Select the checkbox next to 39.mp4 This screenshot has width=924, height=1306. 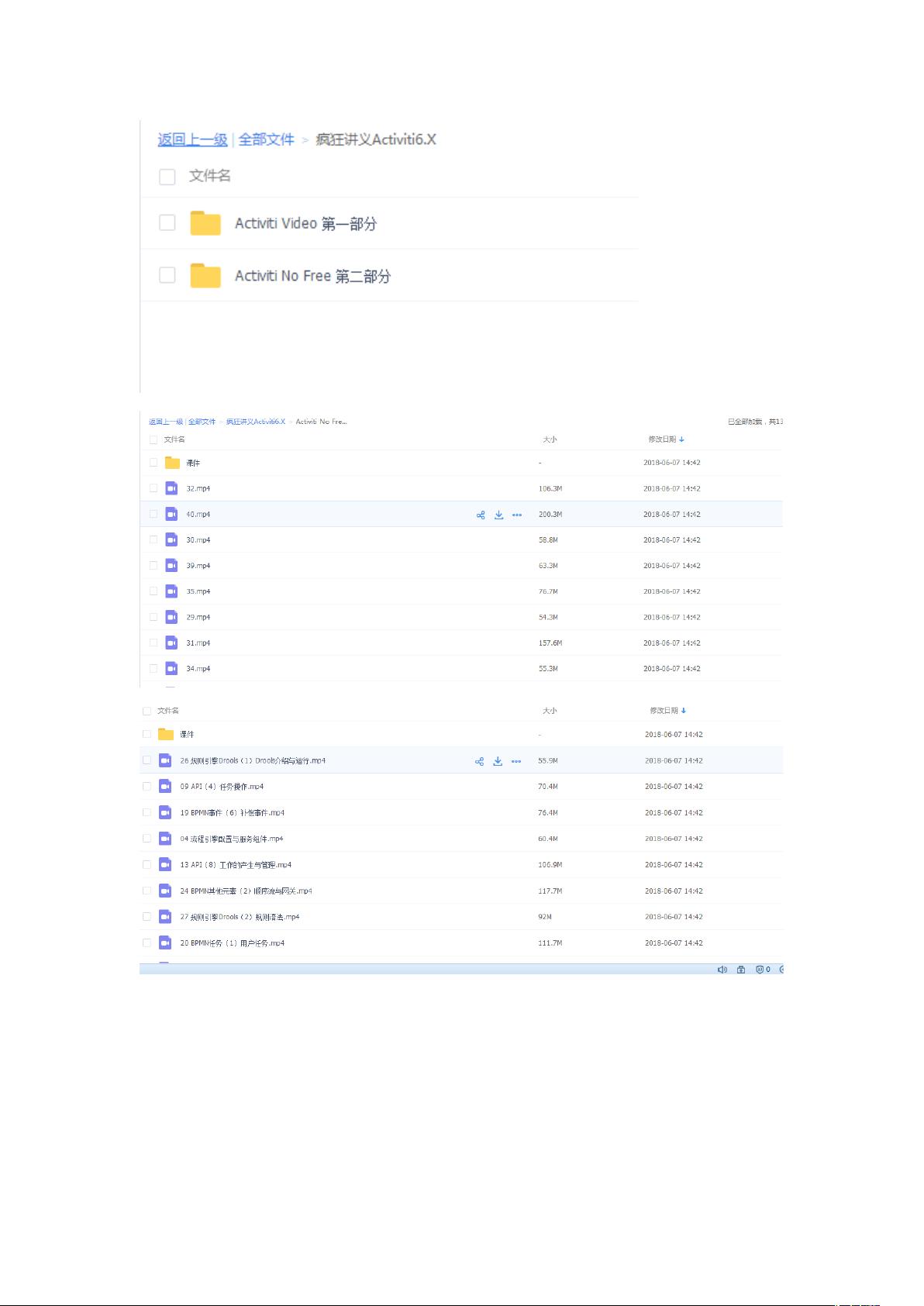[x=153, y=565]
